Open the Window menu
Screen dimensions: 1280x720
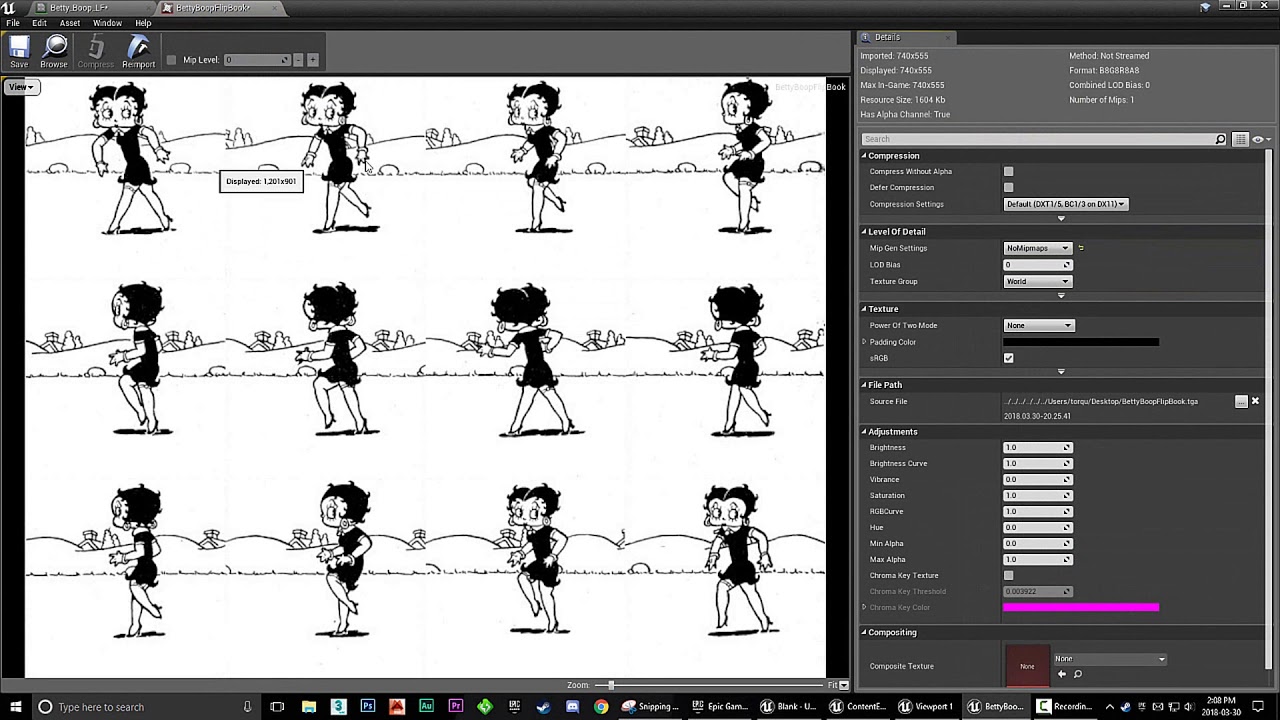coord(107,23)
